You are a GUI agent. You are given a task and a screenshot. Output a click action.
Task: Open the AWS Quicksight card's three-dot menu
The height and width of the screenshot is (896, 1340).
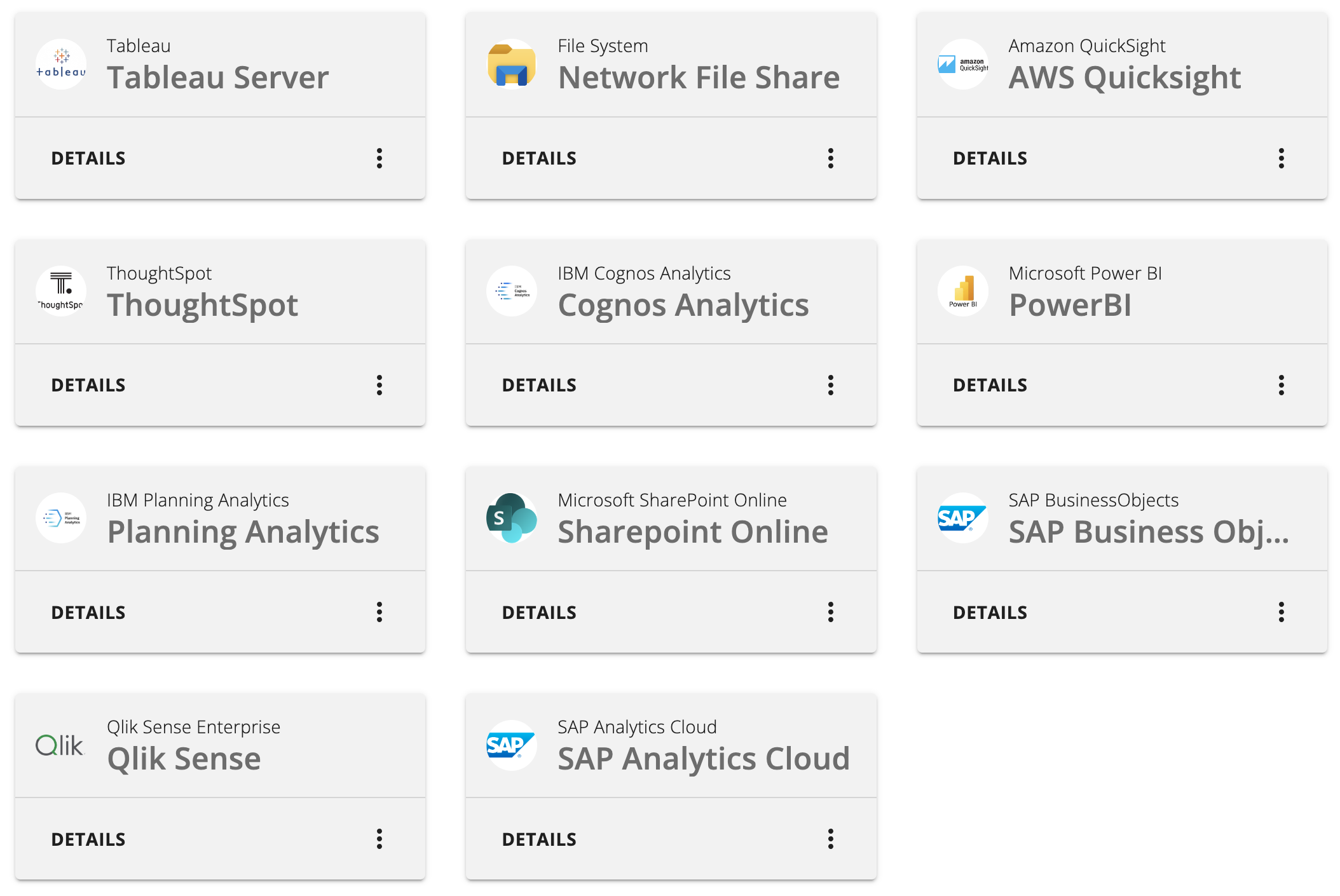coord(1282,158)
